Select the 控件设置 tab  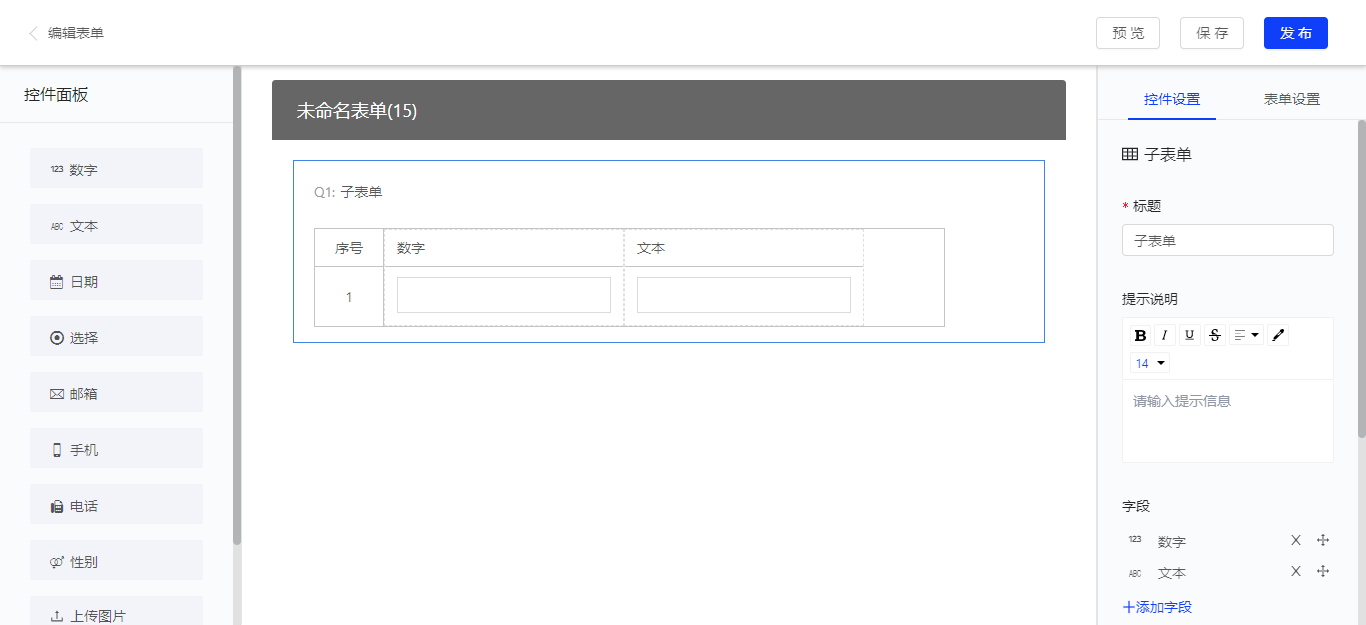click(x=1172, y=99)
